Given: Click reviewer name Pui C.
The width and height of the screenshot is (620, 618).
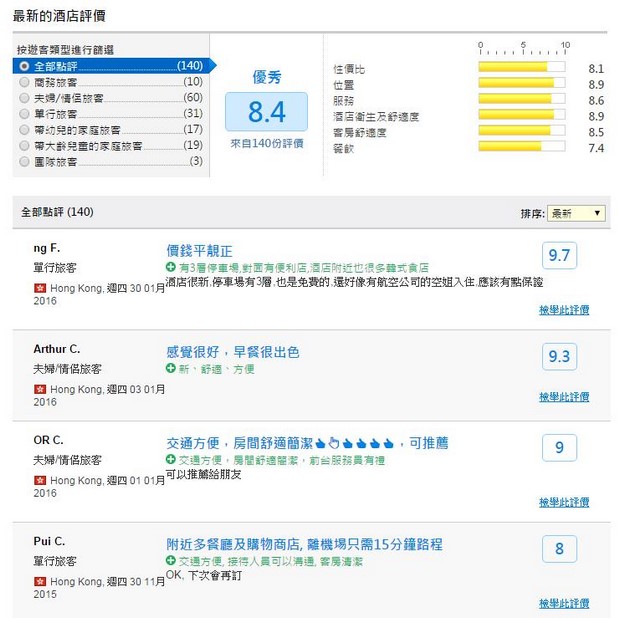Looking at the screenshot, I should pyautogui.click(x=49, y=541).
